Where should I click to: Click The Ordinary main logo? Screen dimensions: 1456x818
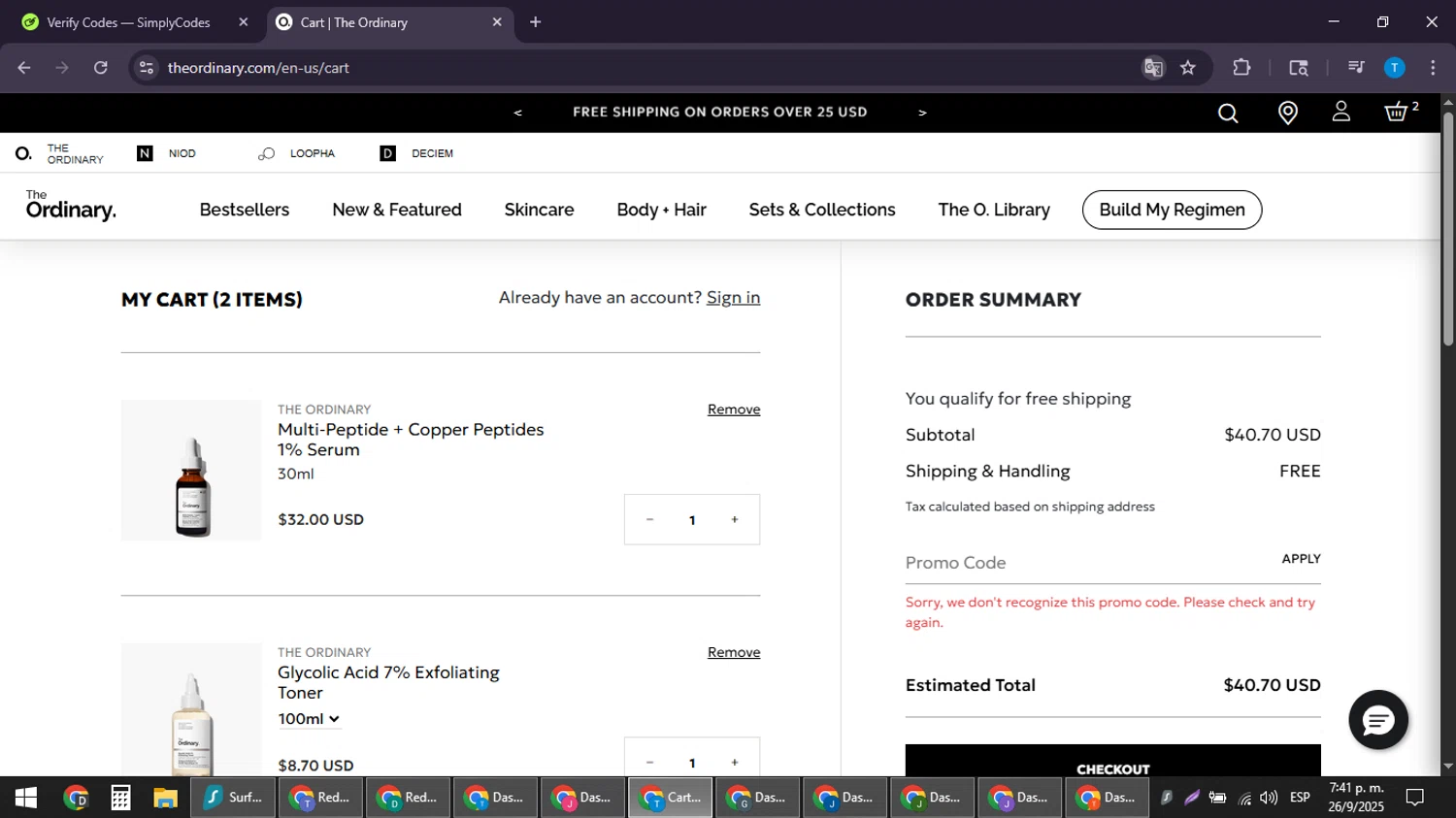click(71, 206)
